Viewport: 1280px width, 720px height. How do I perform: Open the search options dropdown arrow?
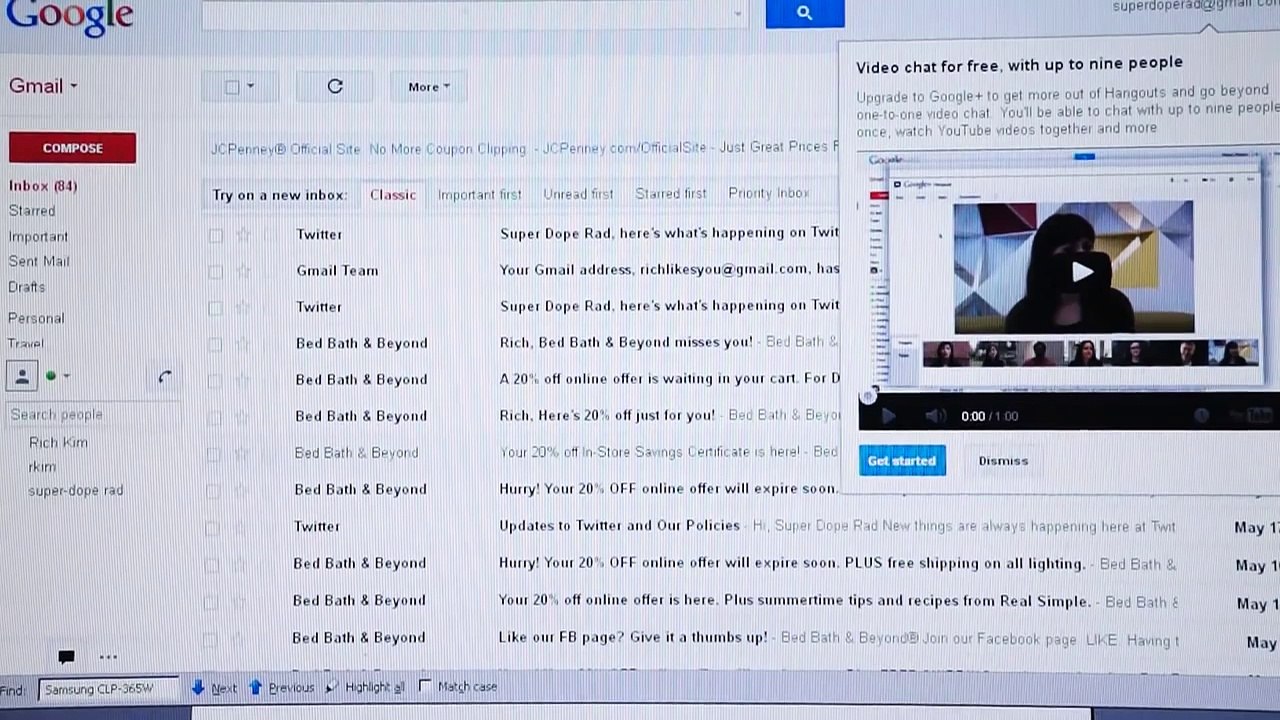coord(738,14)
